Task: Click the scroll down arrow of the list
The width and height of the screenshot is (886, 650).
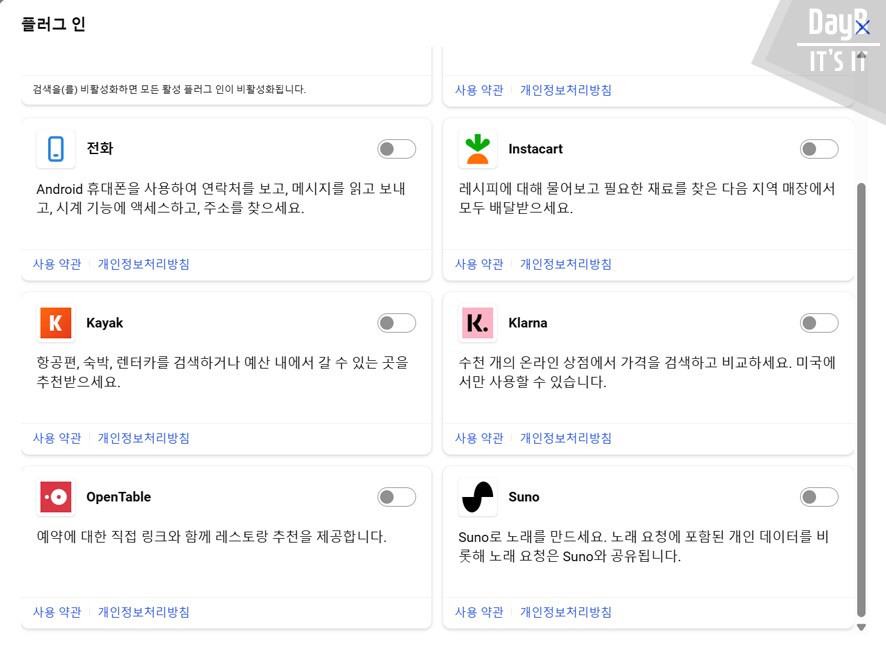Action: (861, 628)
